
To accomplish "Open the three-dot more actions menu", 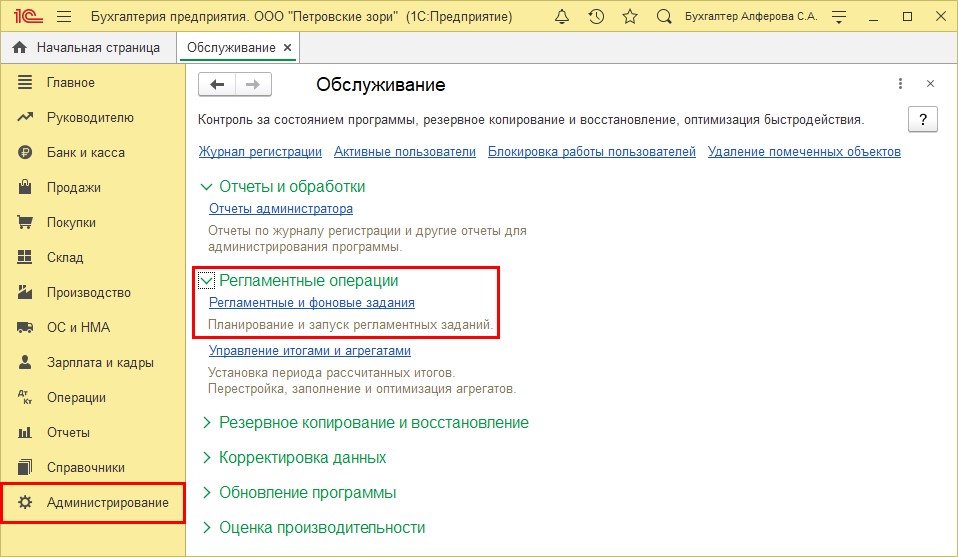I will (900, 84).
